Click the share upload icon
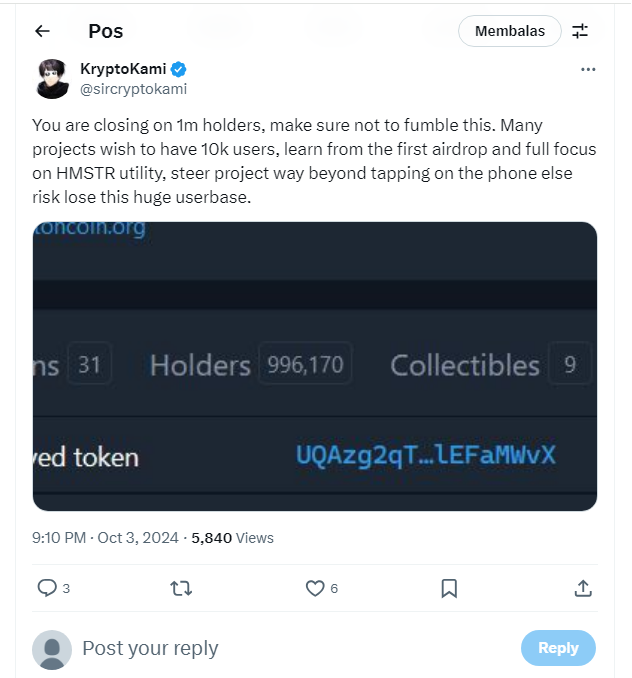The height and width of the screenshot is (678, 632). pyautogui.click(x=583, y=588)
